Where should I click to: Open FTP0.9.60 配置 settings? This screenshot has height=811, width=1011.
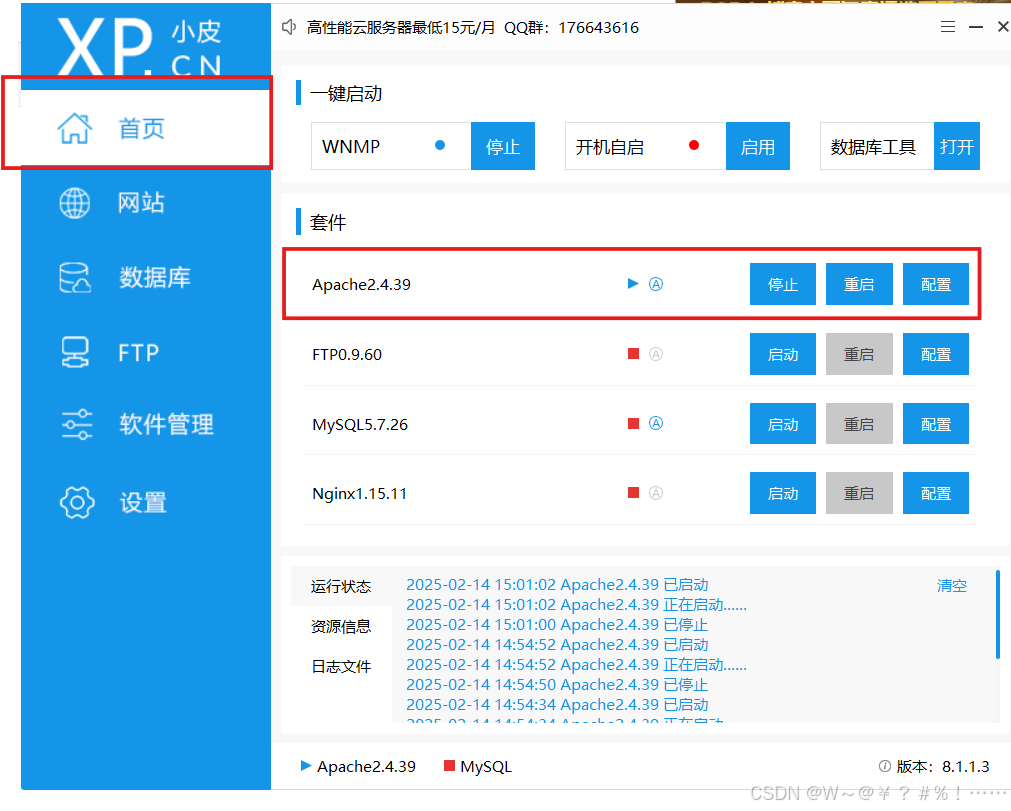click(x=936, y=354)
